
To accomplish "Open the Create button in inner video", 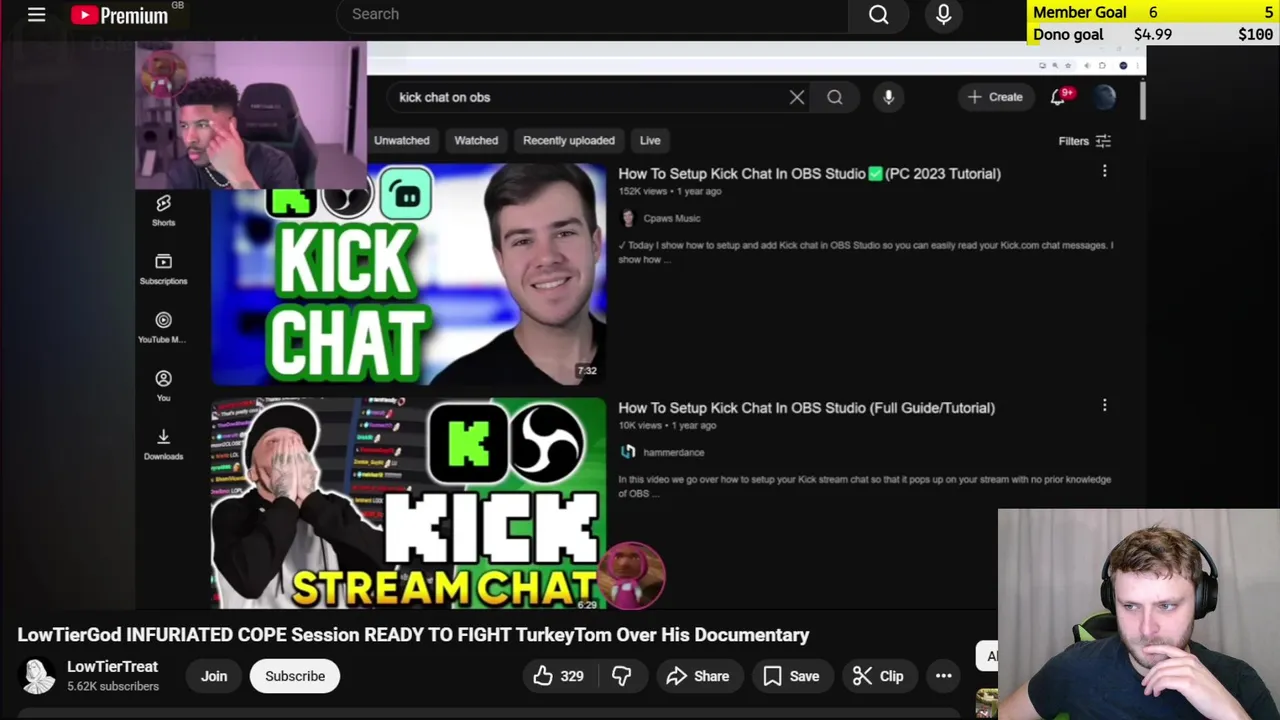I will pyautogui.click(x=995, y=97).
